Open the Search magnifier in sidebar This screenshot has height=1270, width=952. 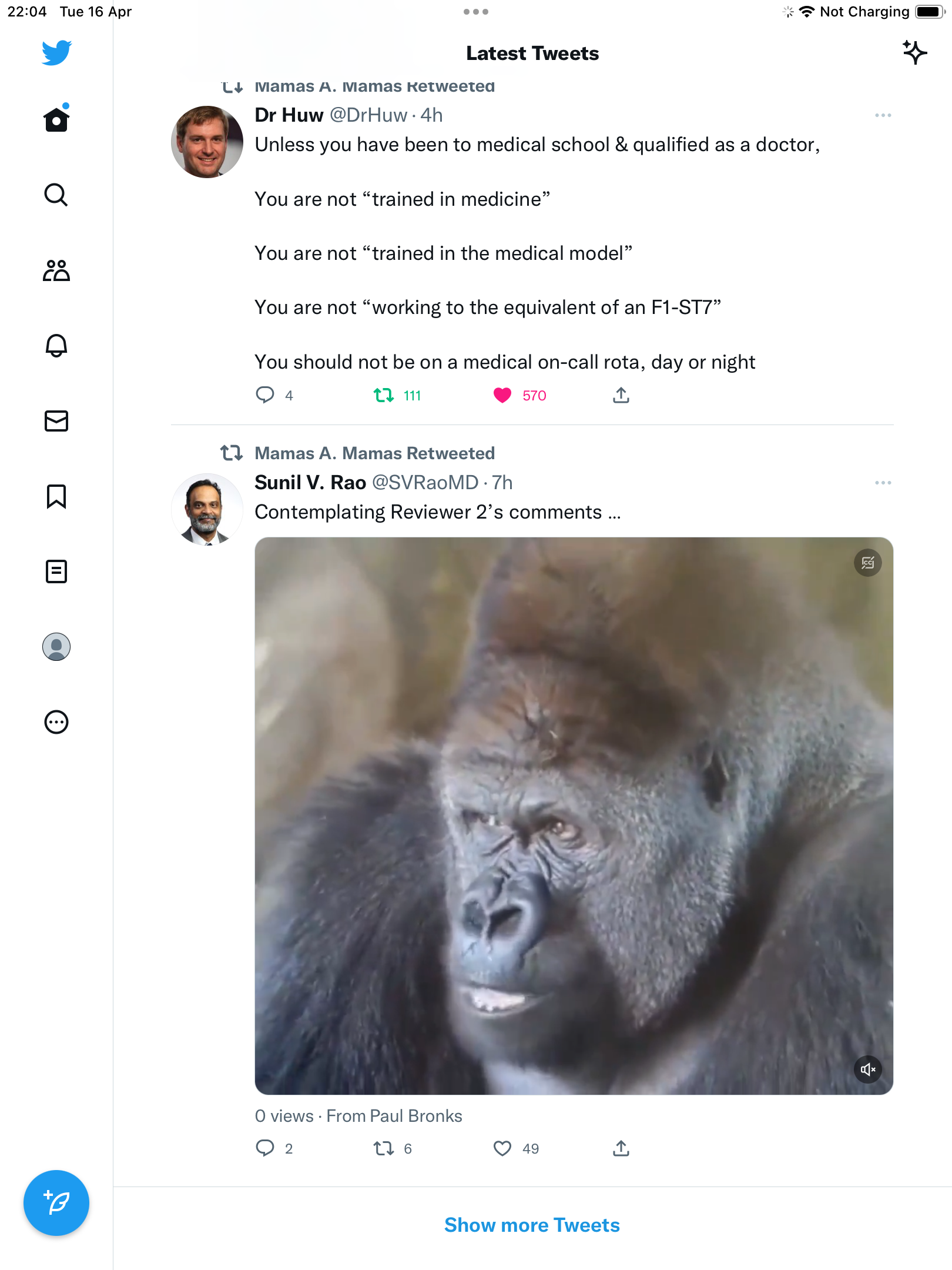(56, 195)
